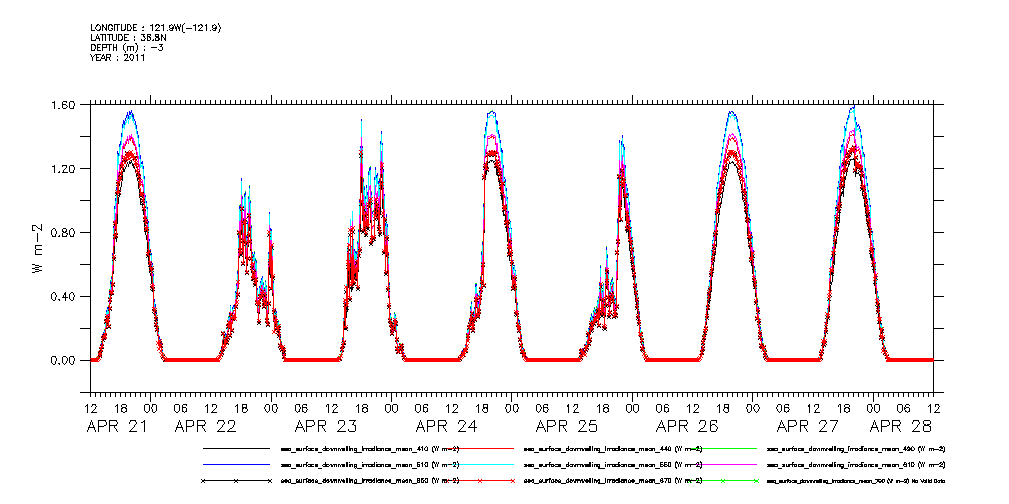Click the 0.40 y-axis tick label
Image resolution: width=1009 pixels, height=504 pixels.
(64, 297)
